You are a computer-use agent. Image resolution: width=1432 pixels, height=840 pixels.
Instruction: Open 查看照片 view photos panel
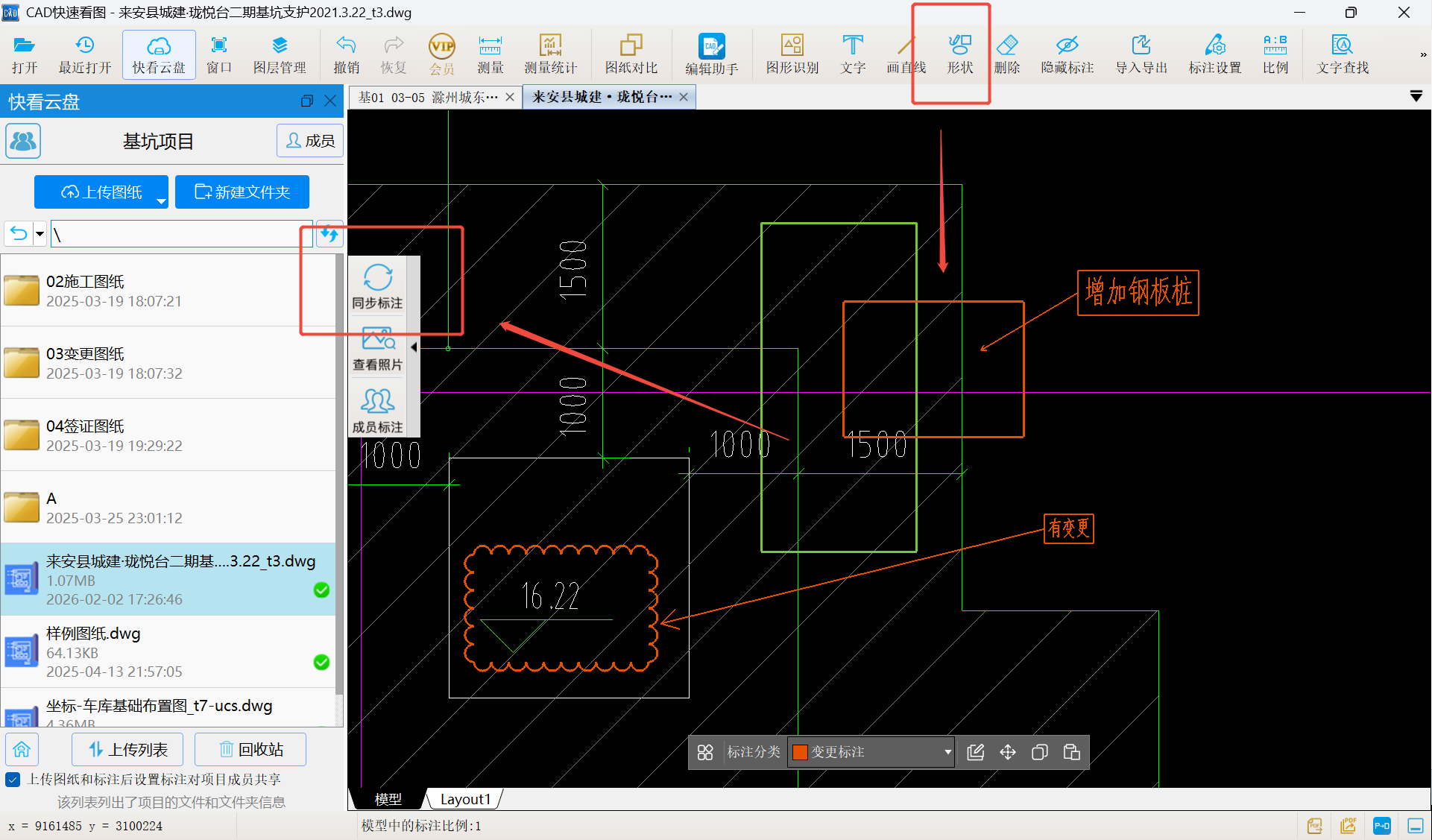coord(377,348)
